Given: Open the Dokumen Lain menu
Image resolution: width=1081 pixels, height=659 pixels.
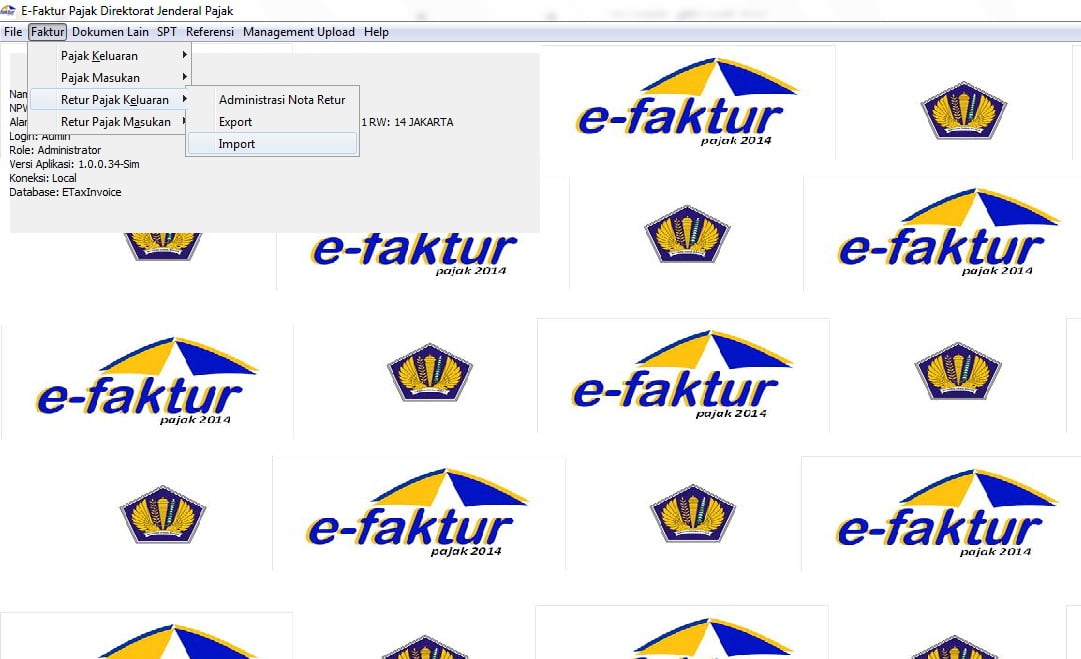Looking at the screenshot, I should point(110,31).
